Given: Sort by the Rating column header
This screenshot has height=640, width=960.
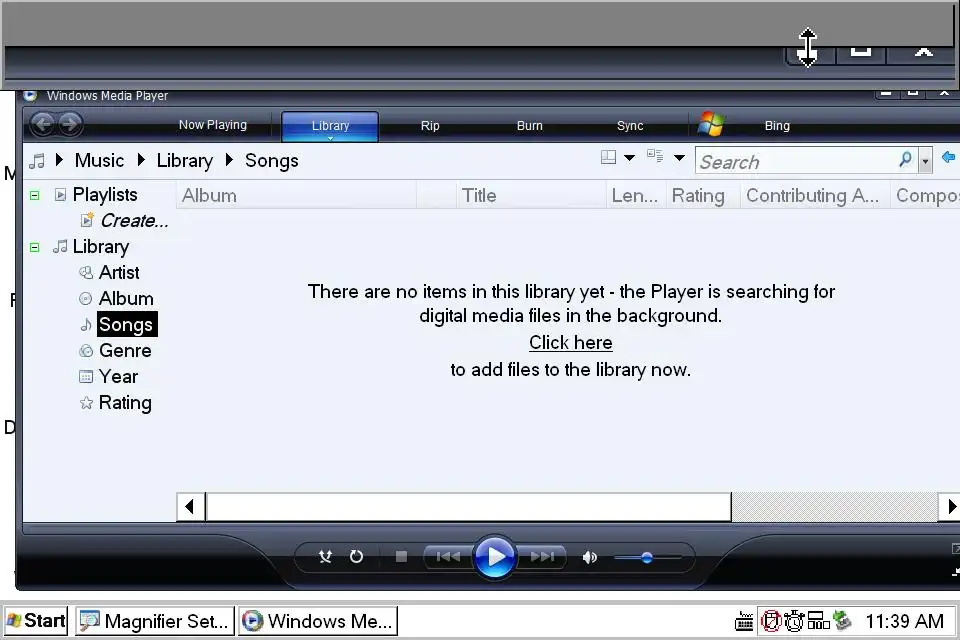Looking at the screenshot, I should (x=703, y=195).
